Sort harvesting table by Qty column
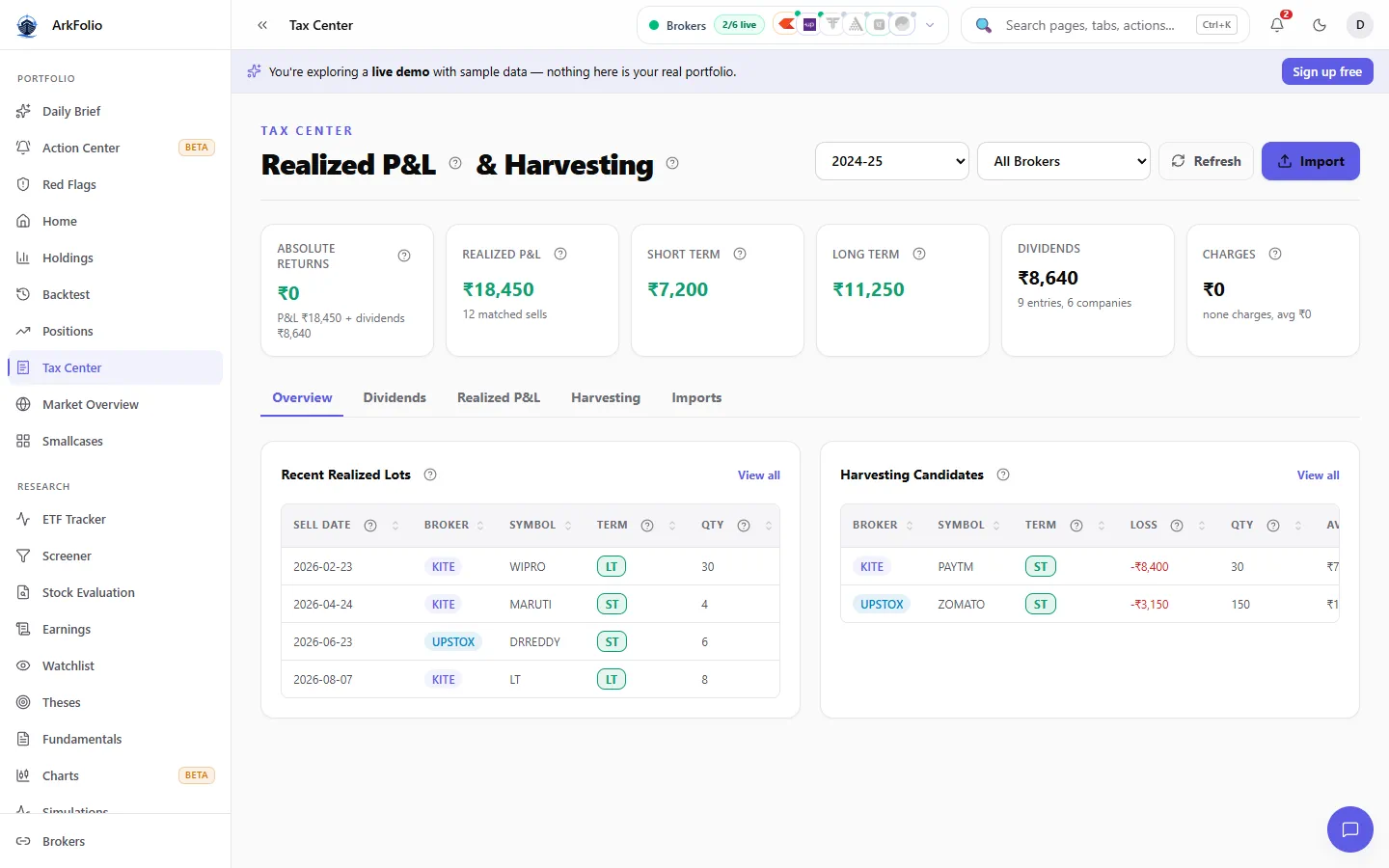This screenshot has width=1389, height=868. click(1298, 526)
